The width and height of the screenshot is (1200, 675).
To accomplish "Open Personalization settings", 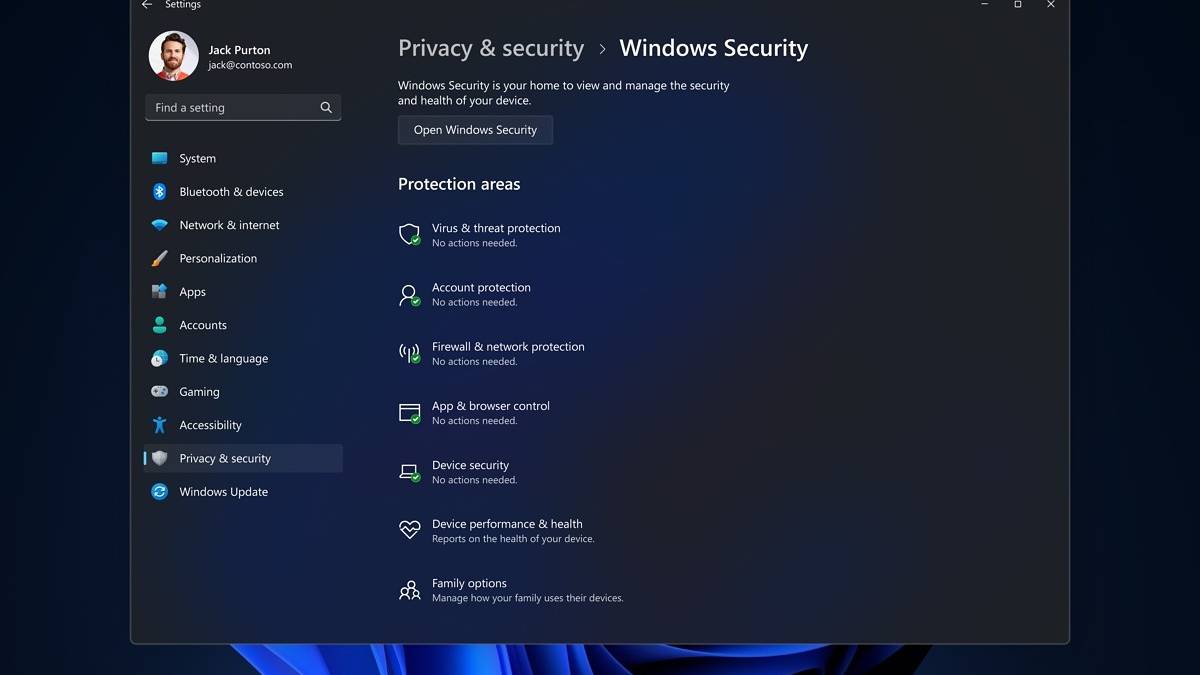I will click(x=243, y=258).
